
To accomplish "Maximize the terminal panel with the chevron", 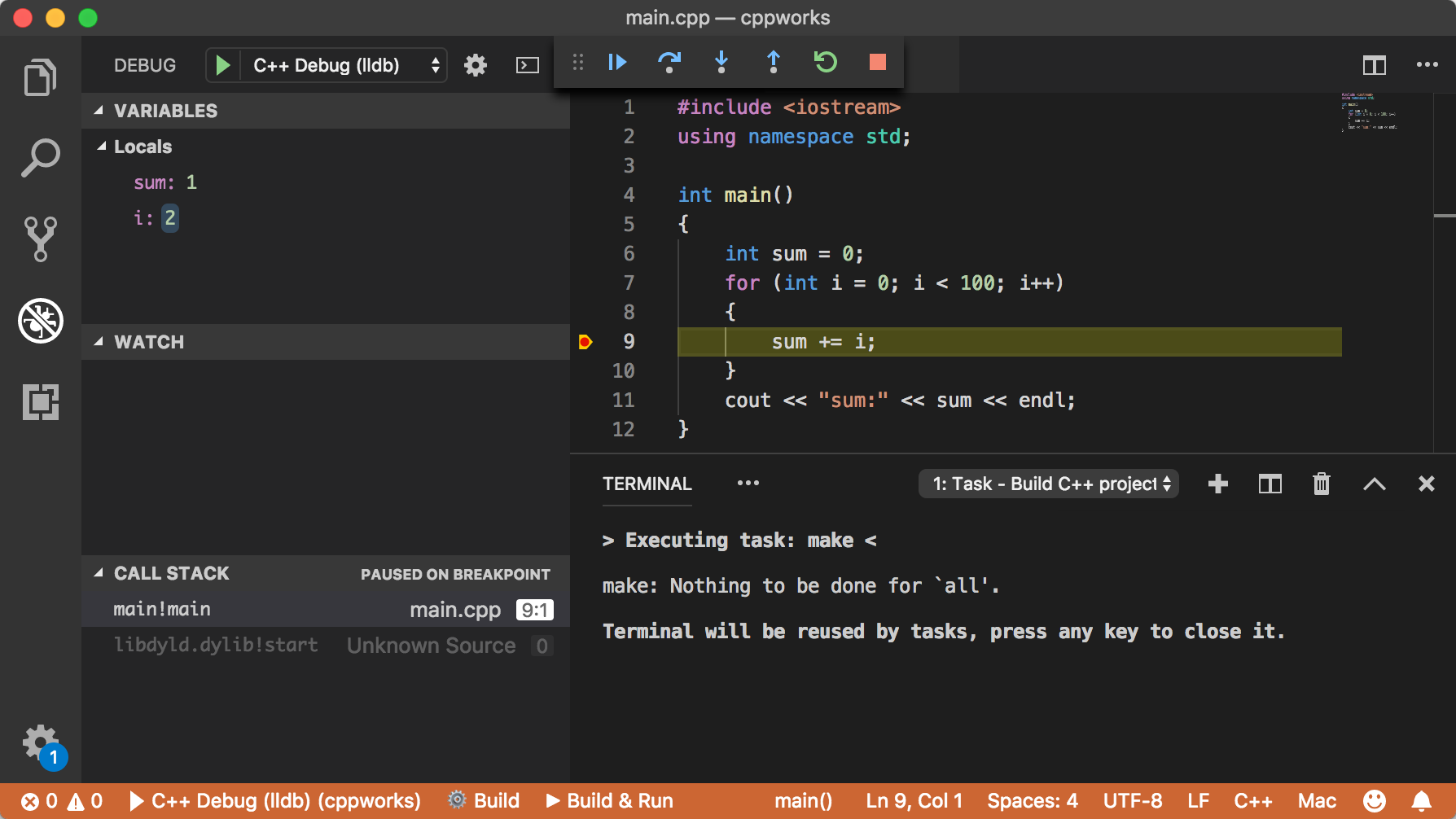I will [x=1374, y=484].
